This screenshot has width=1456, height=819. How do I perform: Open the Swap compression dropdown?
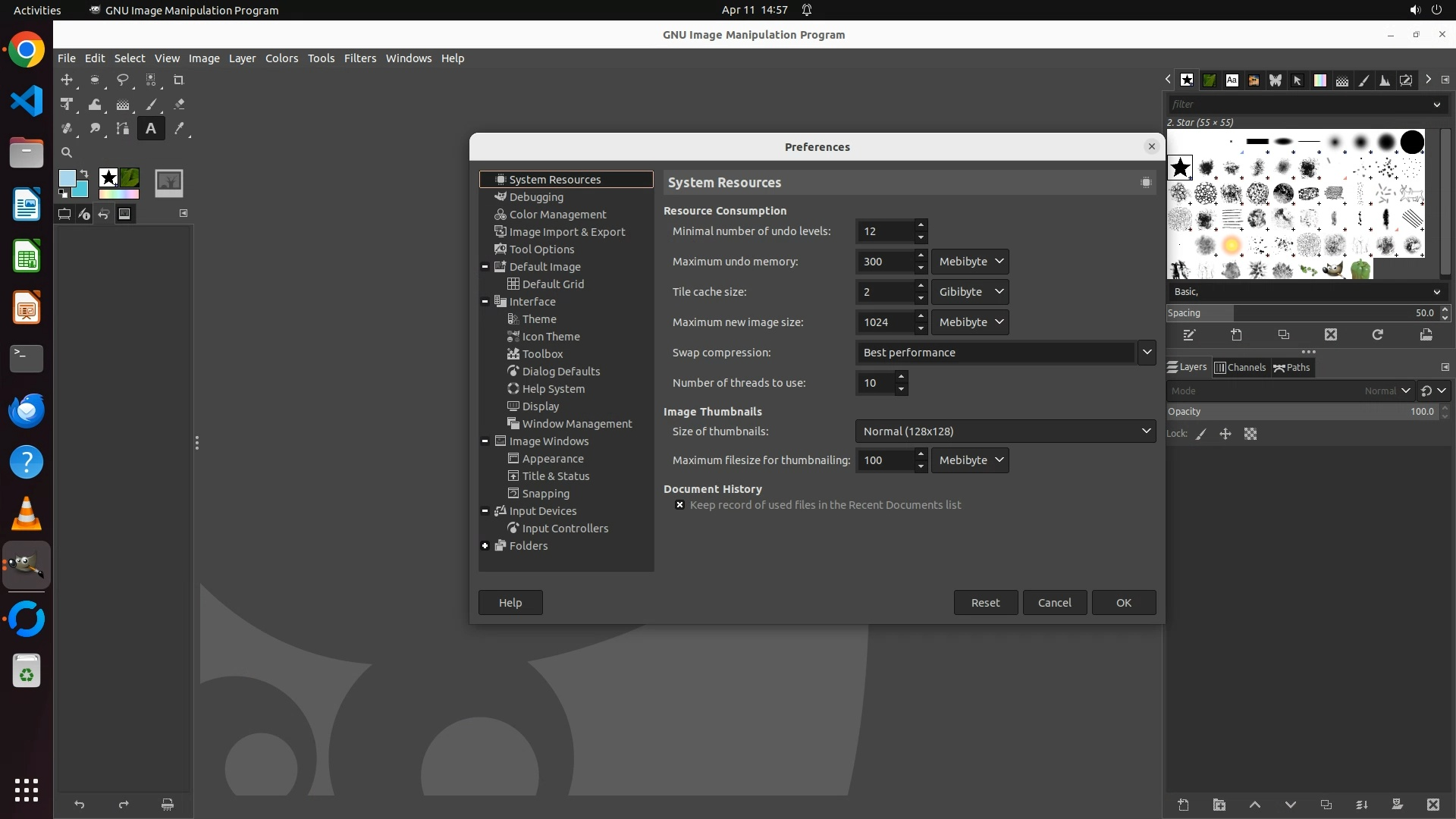(1147, 353)
